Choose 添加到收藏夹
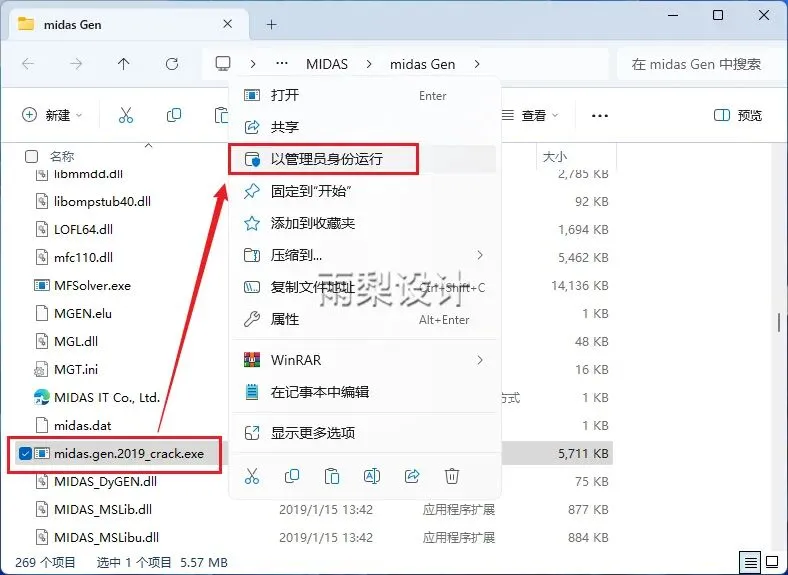 pyautogui.click(x=364, y=223)
